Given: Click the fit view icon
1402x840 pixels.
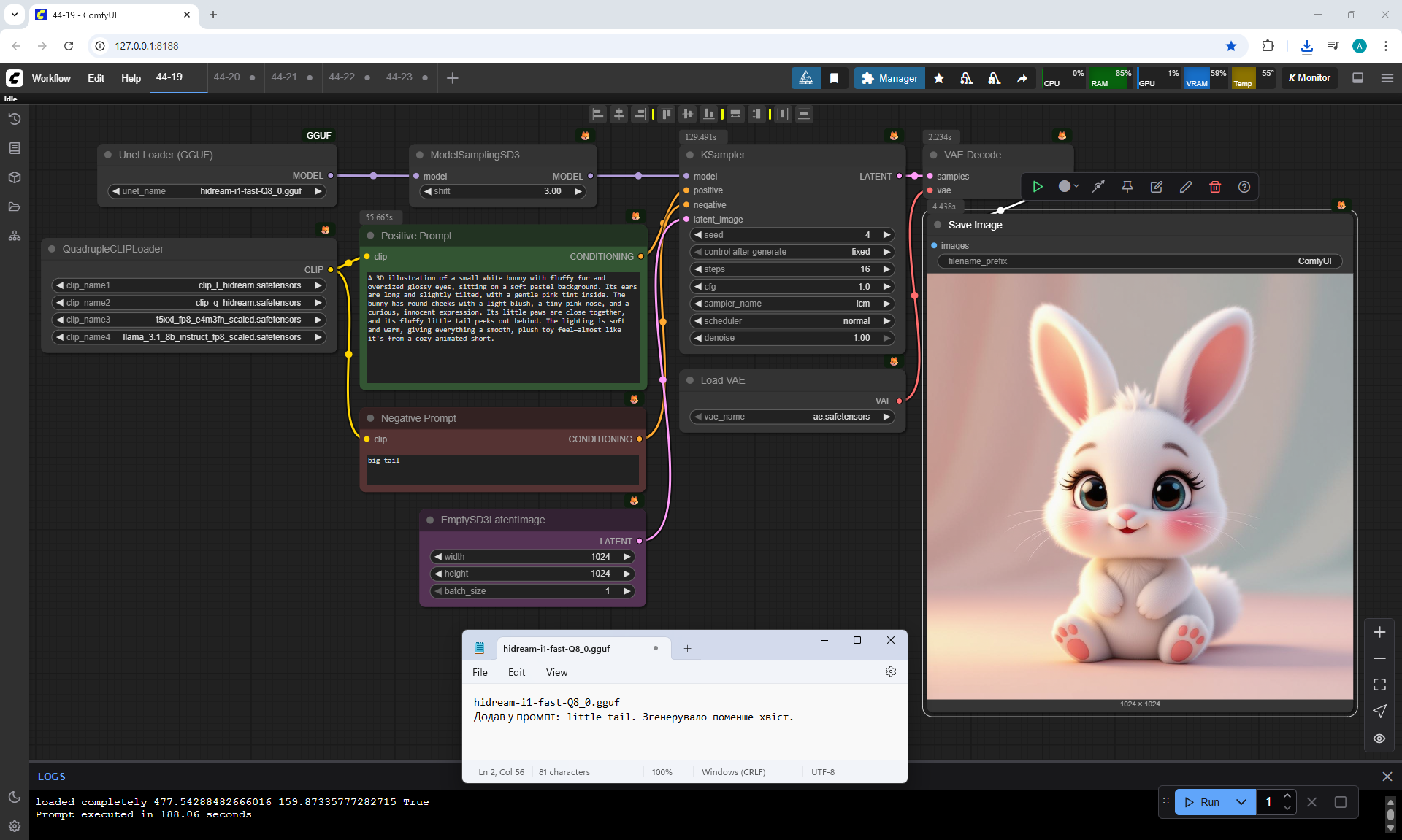Looking at the screenshot, I should pyautogui.click(x=1379, y=685).
